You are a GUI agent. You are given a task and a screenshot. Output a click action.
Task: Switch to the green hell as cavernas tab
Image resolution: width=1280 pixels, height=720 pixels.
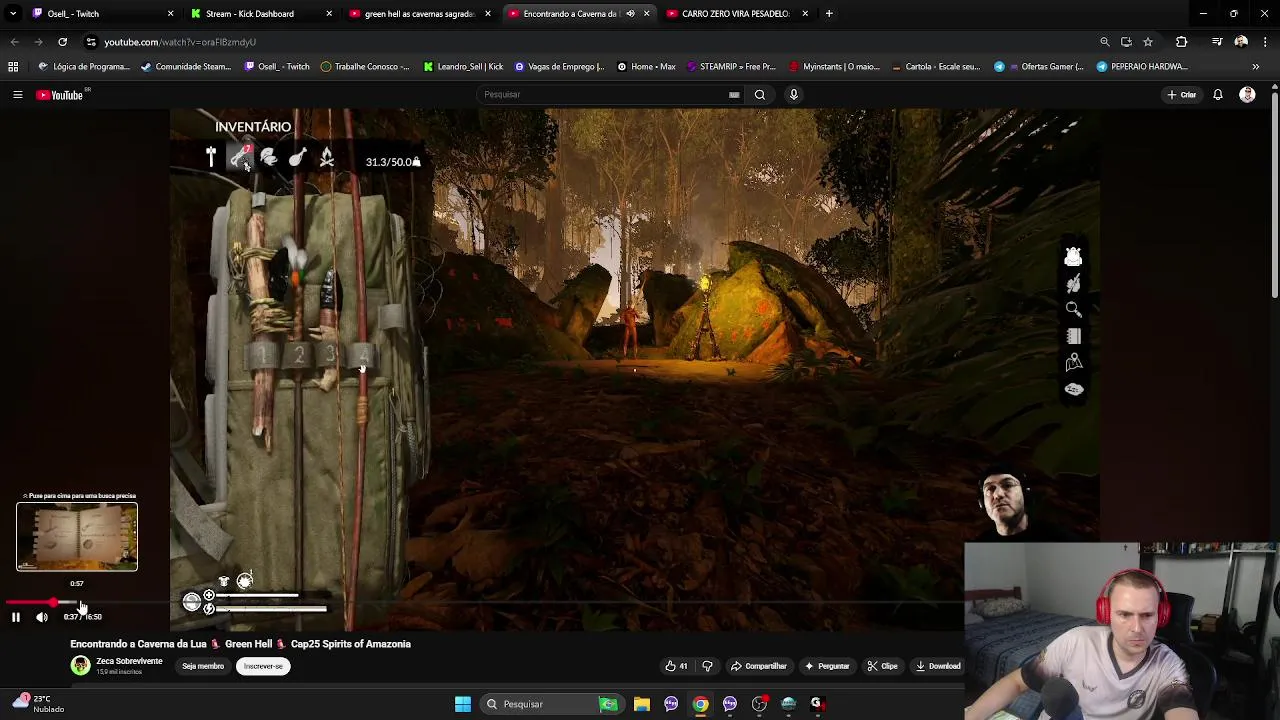418,14
